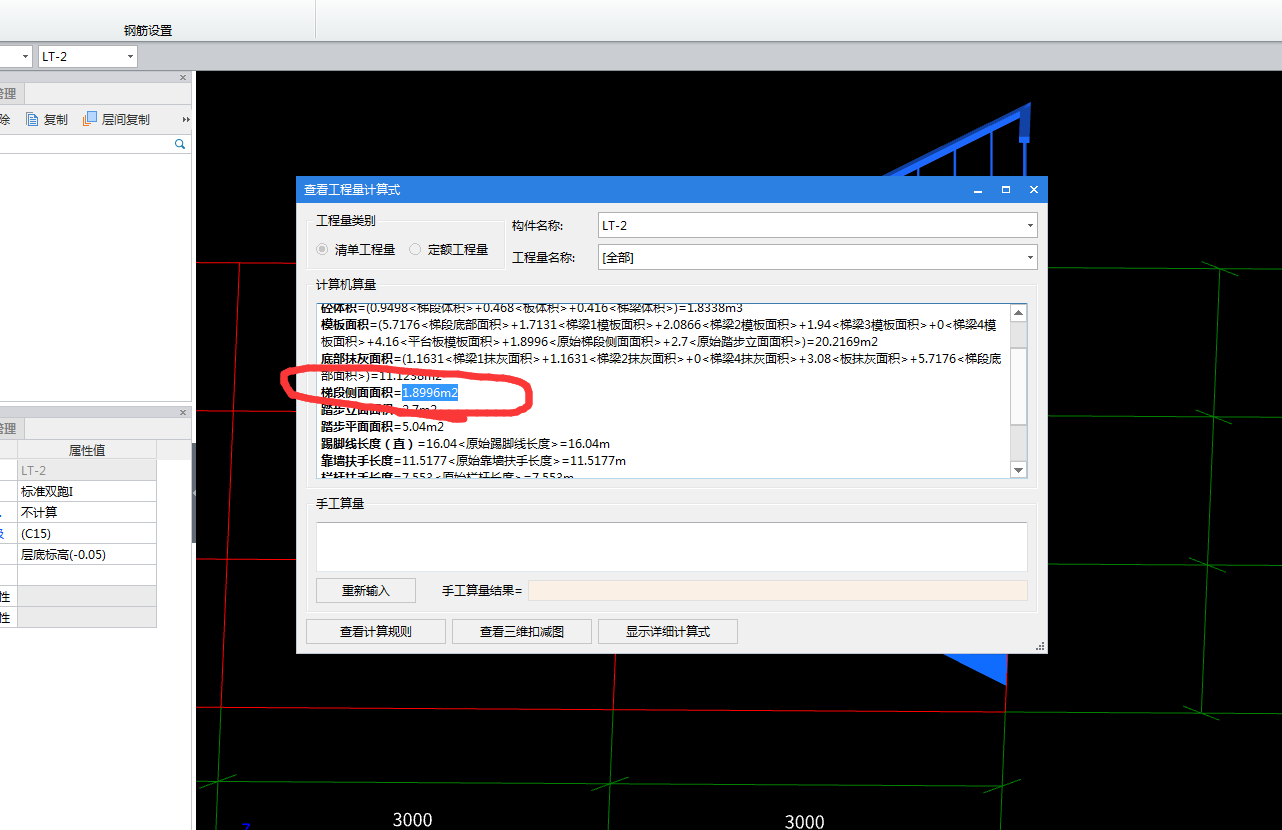Image resolution: width=1282 pixels, height=830 pixels.
Task: Click the 层底标高(-0.05) property cell
Action: 87,554
